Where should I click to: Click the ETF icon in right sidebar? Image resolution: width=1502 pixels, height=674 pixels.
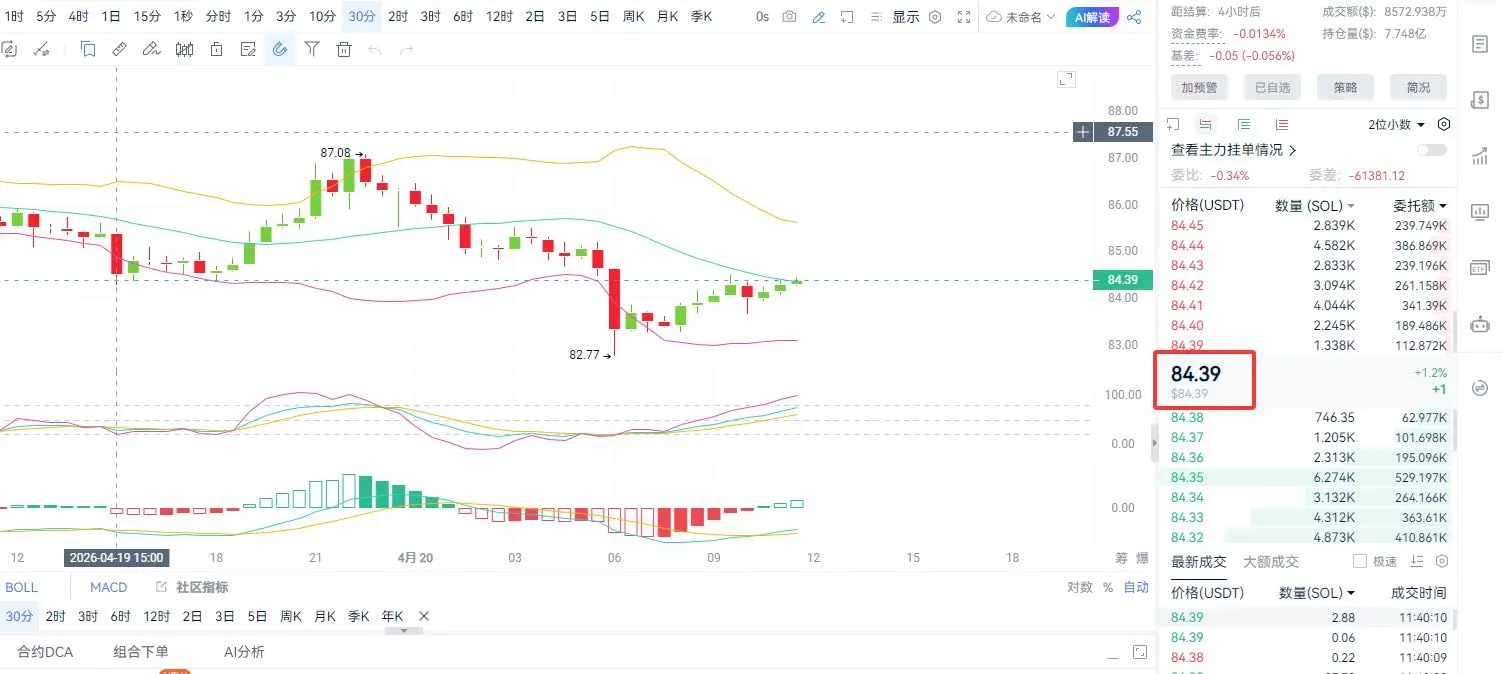pyautogui.click(x=1480, y=268)
